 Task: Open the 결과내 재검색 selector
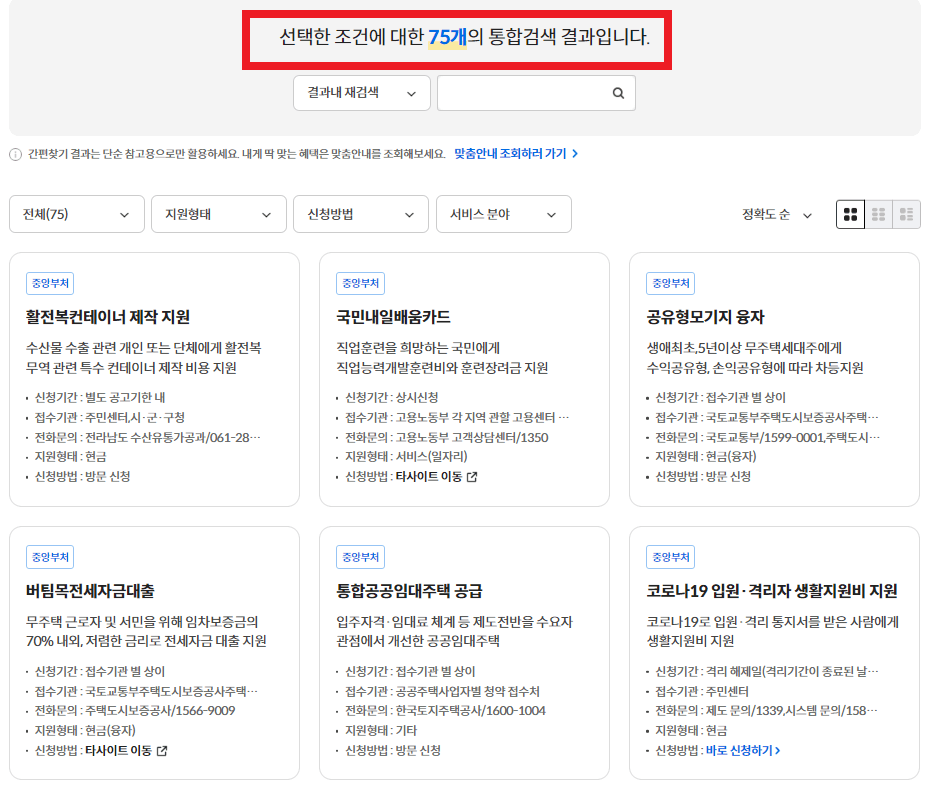point(362,92)
